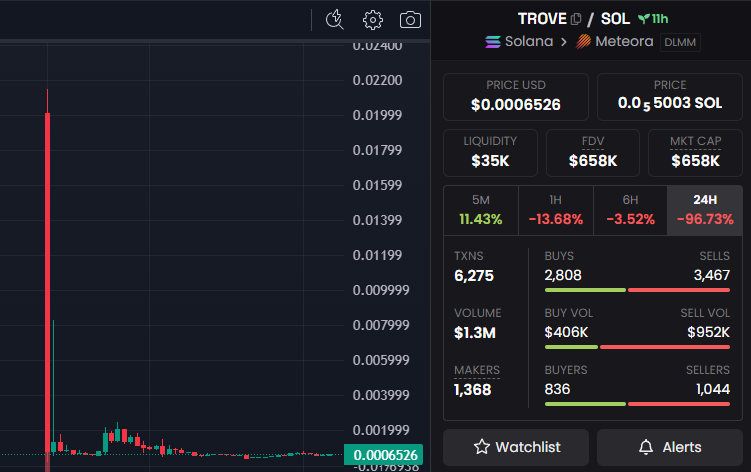Click the SOL quote token name
The height and width of the screenshot is (472, 751).
615,19
